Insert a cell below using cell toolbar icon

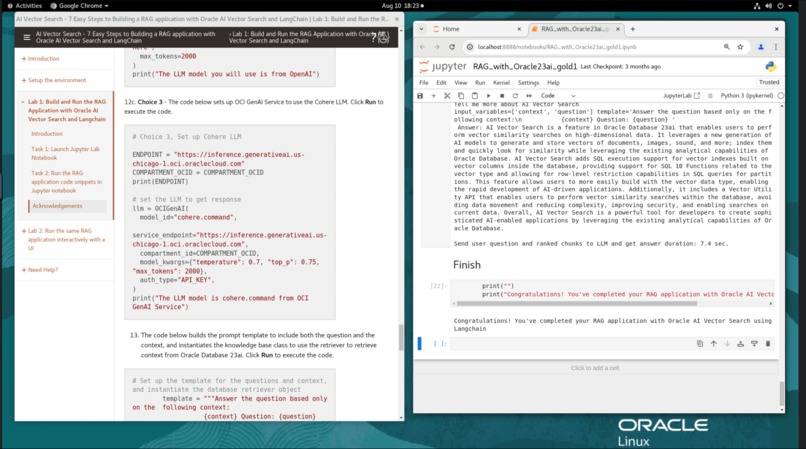point(754,344)
